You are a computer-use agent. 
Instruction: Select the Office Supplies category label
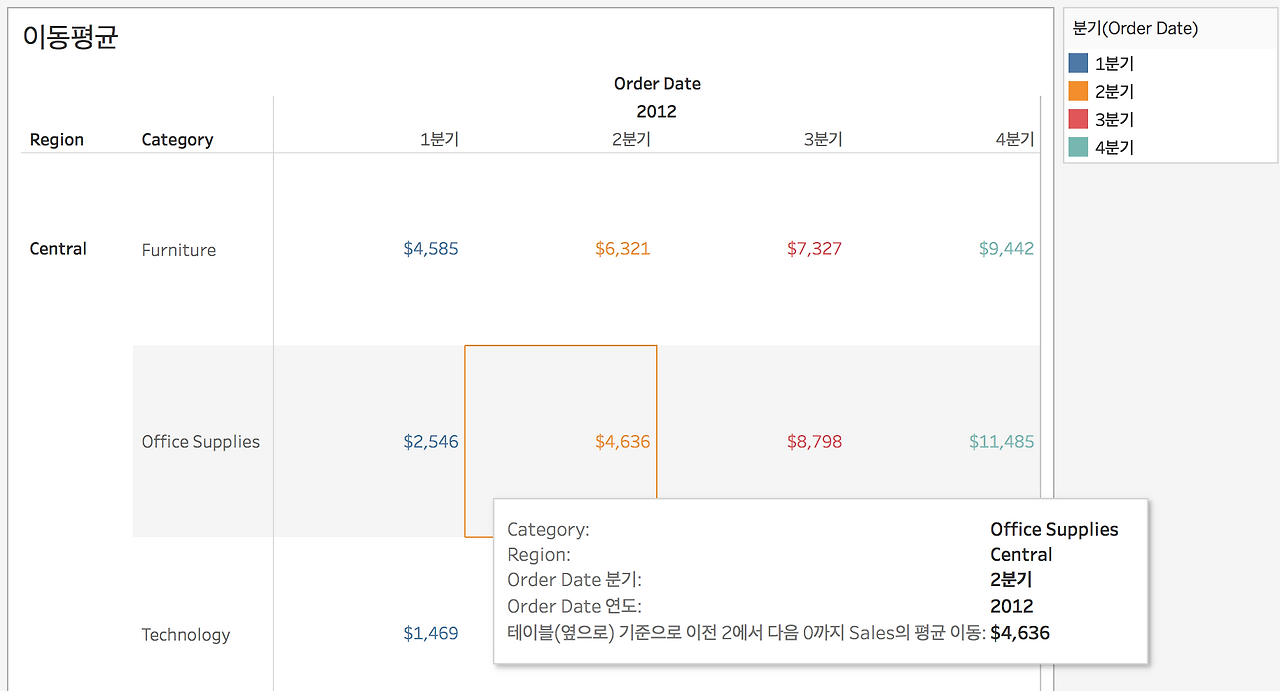[200, 442]
